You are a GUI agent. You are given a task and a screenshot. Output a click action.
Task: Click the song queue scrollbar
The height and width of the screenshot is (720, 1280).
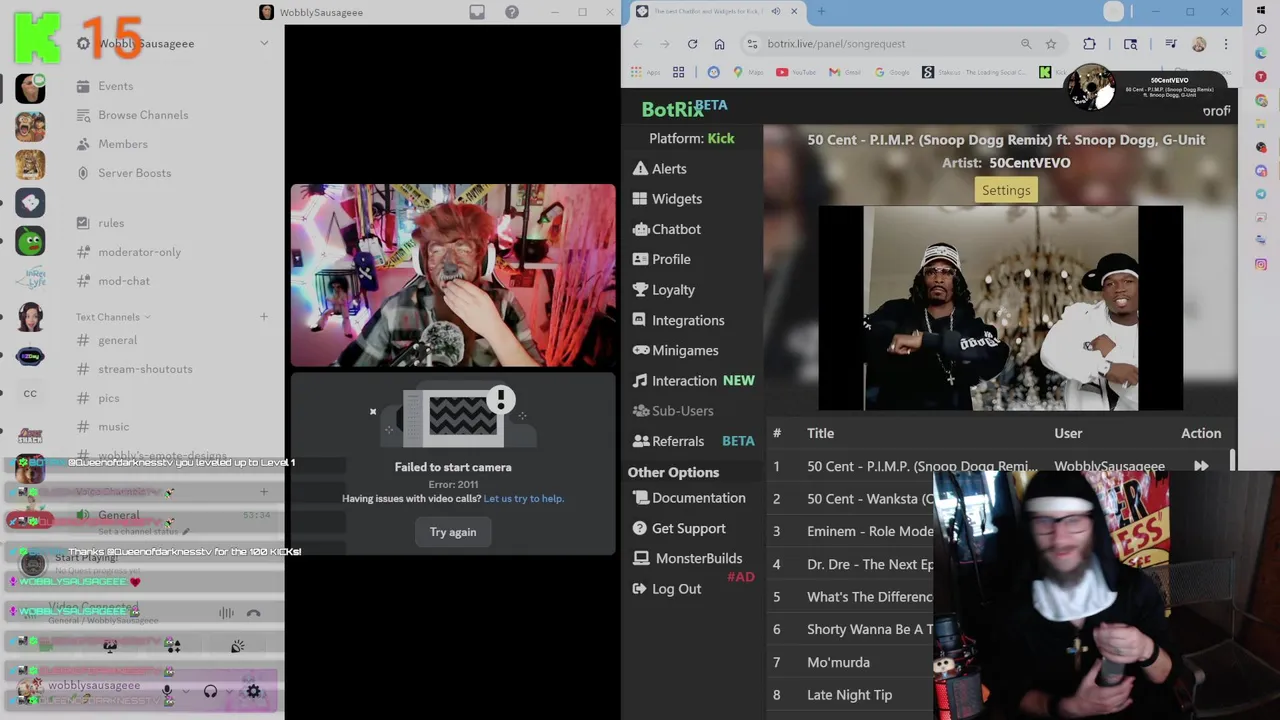click(1232, 459)
